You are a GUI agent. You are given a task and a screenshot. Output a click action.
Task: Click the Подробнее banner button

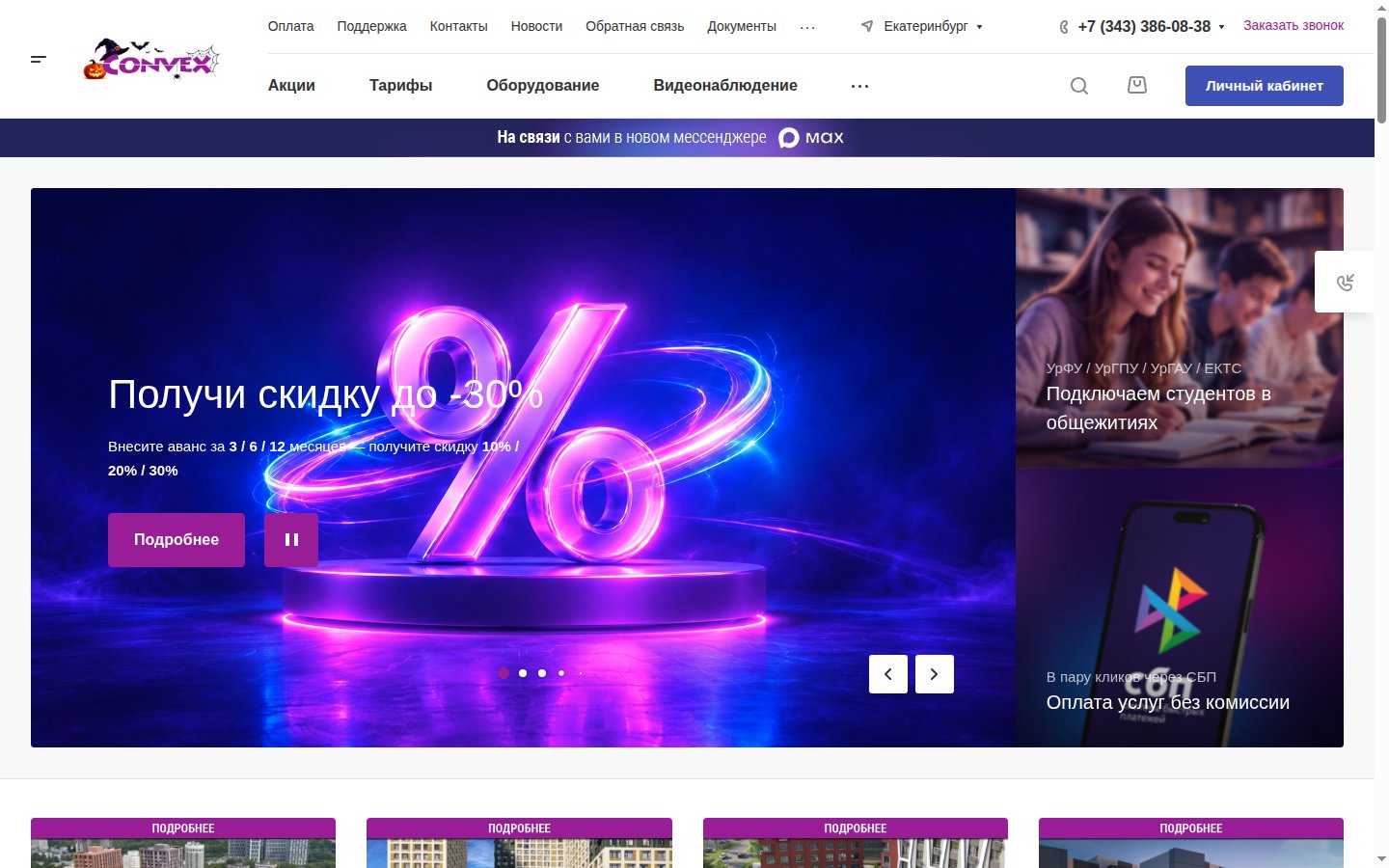177,540
